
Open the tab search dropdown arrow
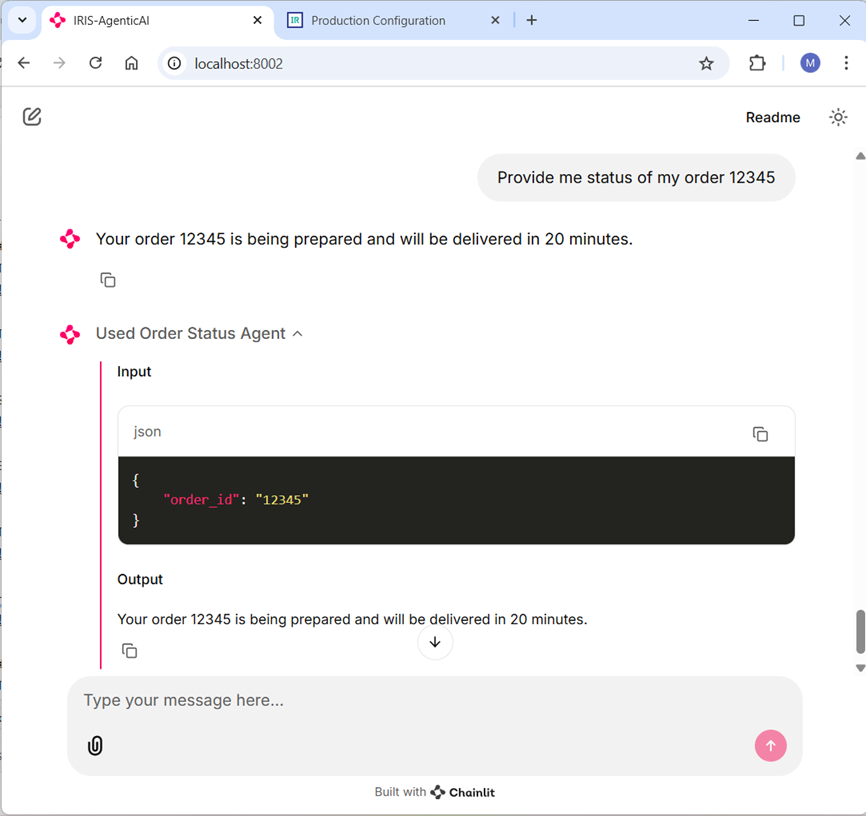[21, 20]
